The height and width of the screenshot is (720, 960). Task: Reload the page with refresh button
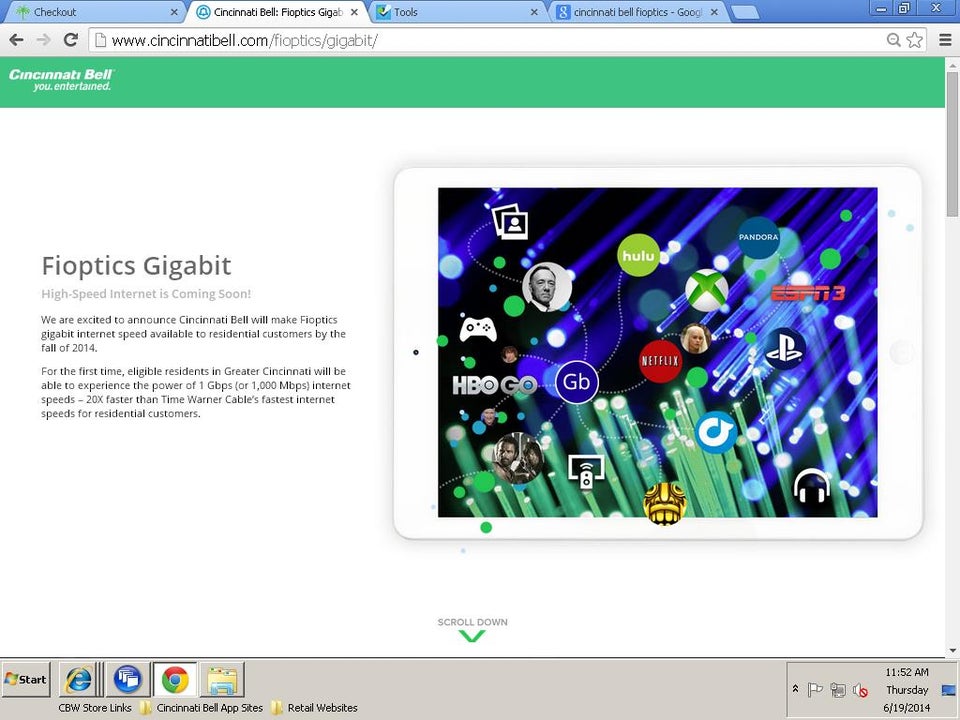(x=70, y=40)
